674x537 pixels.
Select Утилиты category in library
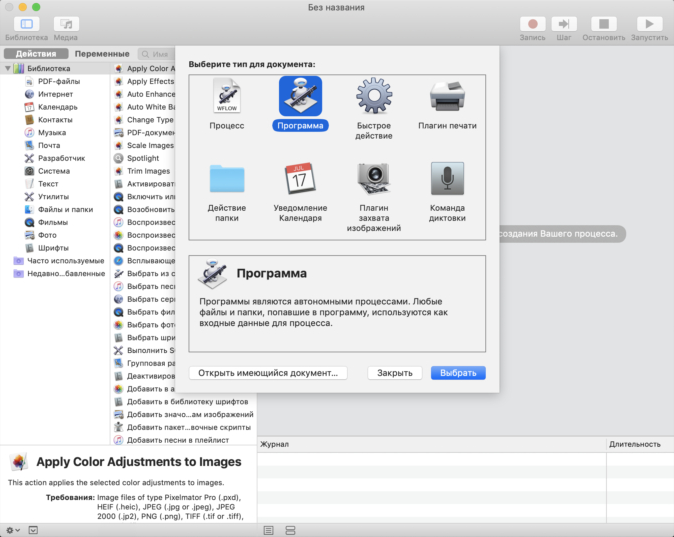point(55,196)
